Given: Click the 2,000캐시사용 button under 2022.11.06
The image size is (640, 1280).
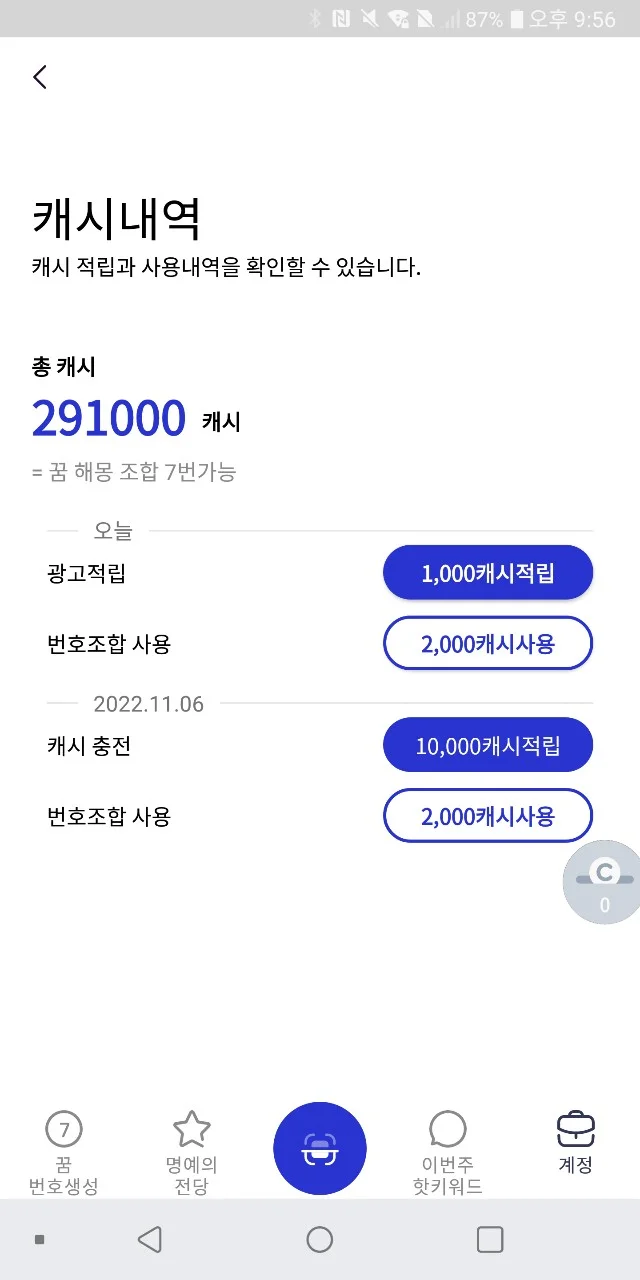Looking at the screenshot, I should 487,815.
